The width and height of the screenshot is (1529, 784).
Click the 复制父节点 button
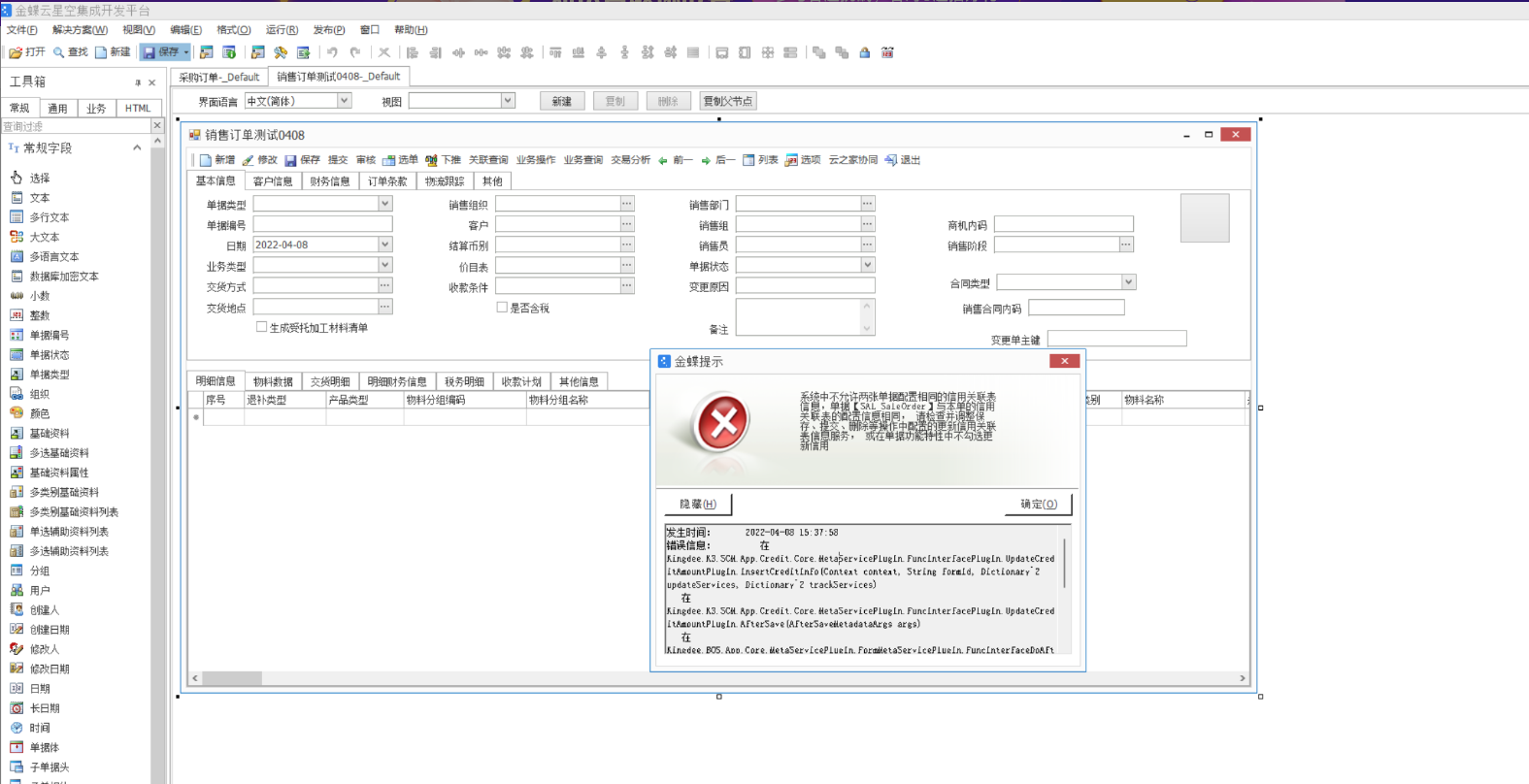coord(728,101)
